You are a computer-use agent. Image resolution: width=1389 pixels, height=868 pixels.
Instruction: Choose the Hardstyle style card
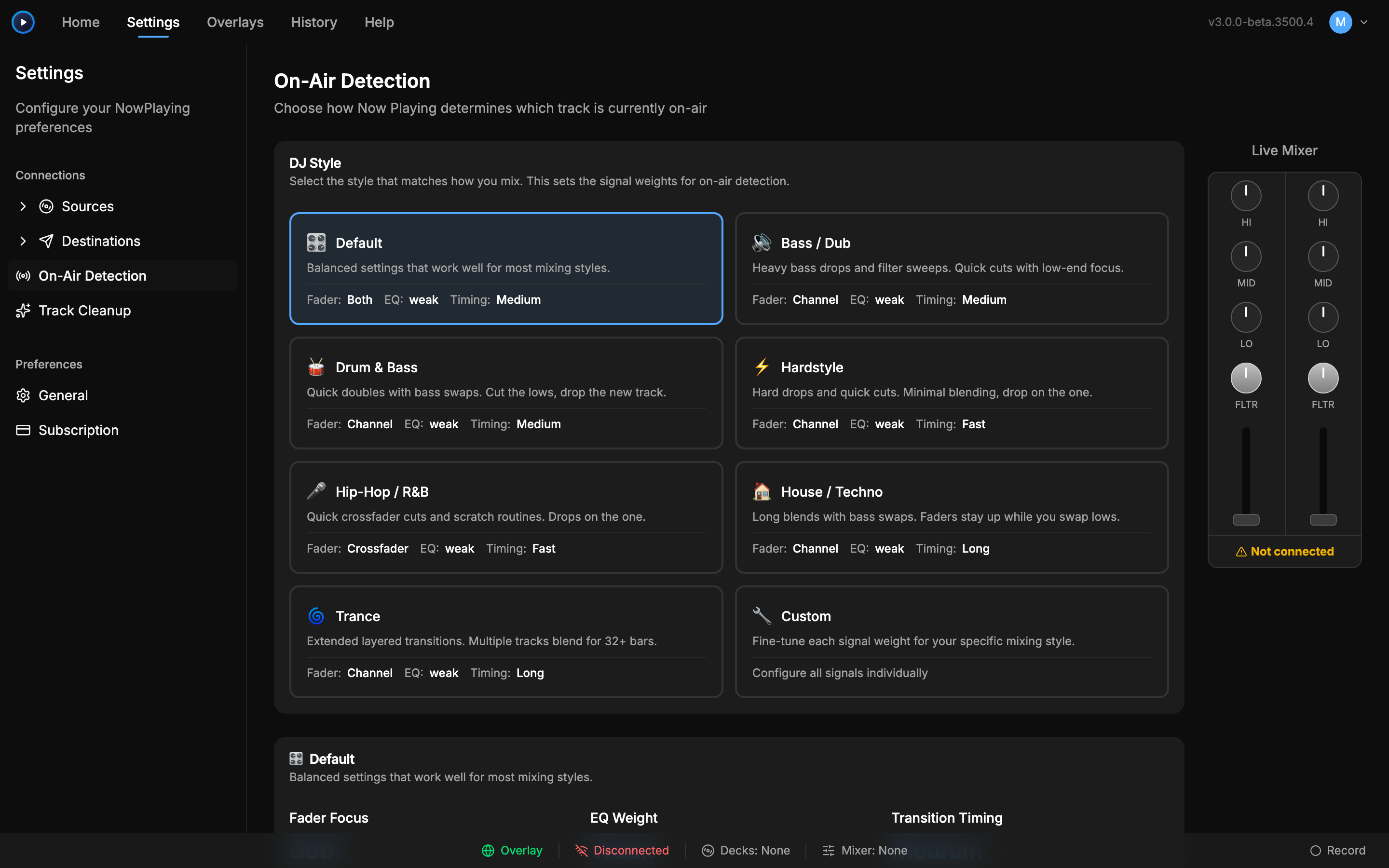click(952, 393)
